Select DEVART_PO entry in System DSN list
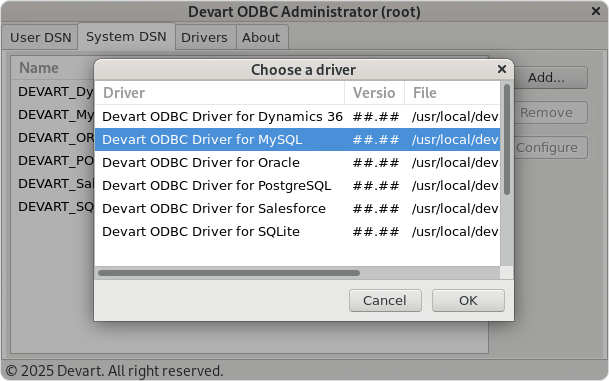Viewport: 609px width, 381px height. click(56, 160)
